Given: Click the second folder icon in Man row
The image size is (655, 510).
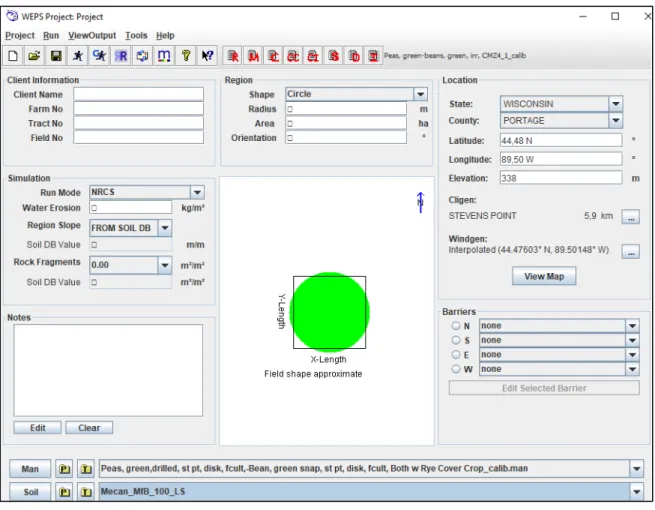Looking at the screenshot, I should point(86,469).
